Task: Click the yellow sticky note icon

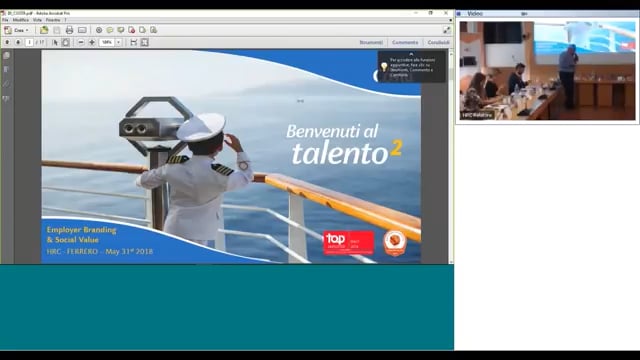Action: [x=110, y=30]
